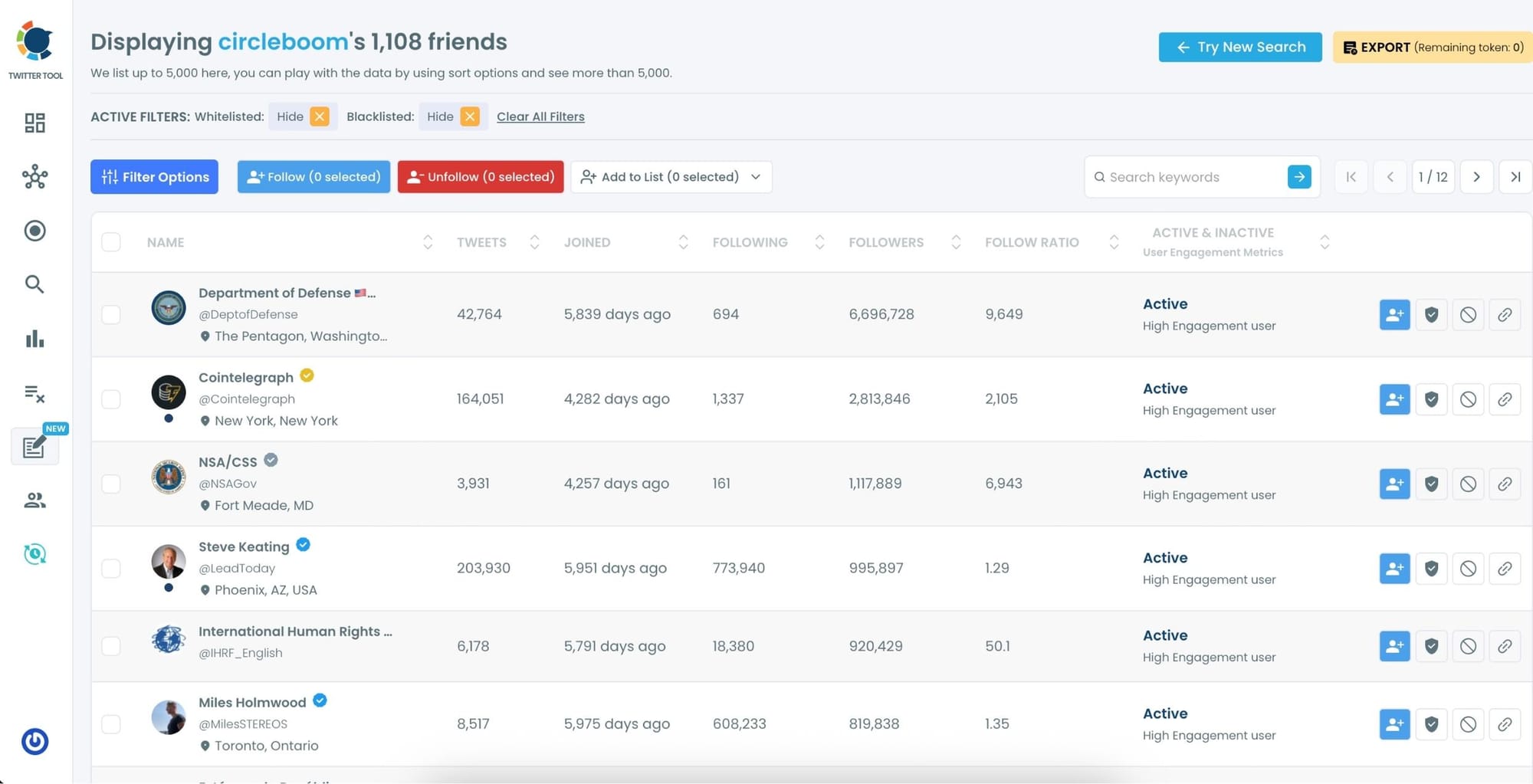Click the Cointelegraph name

click(x=246, y=377)
